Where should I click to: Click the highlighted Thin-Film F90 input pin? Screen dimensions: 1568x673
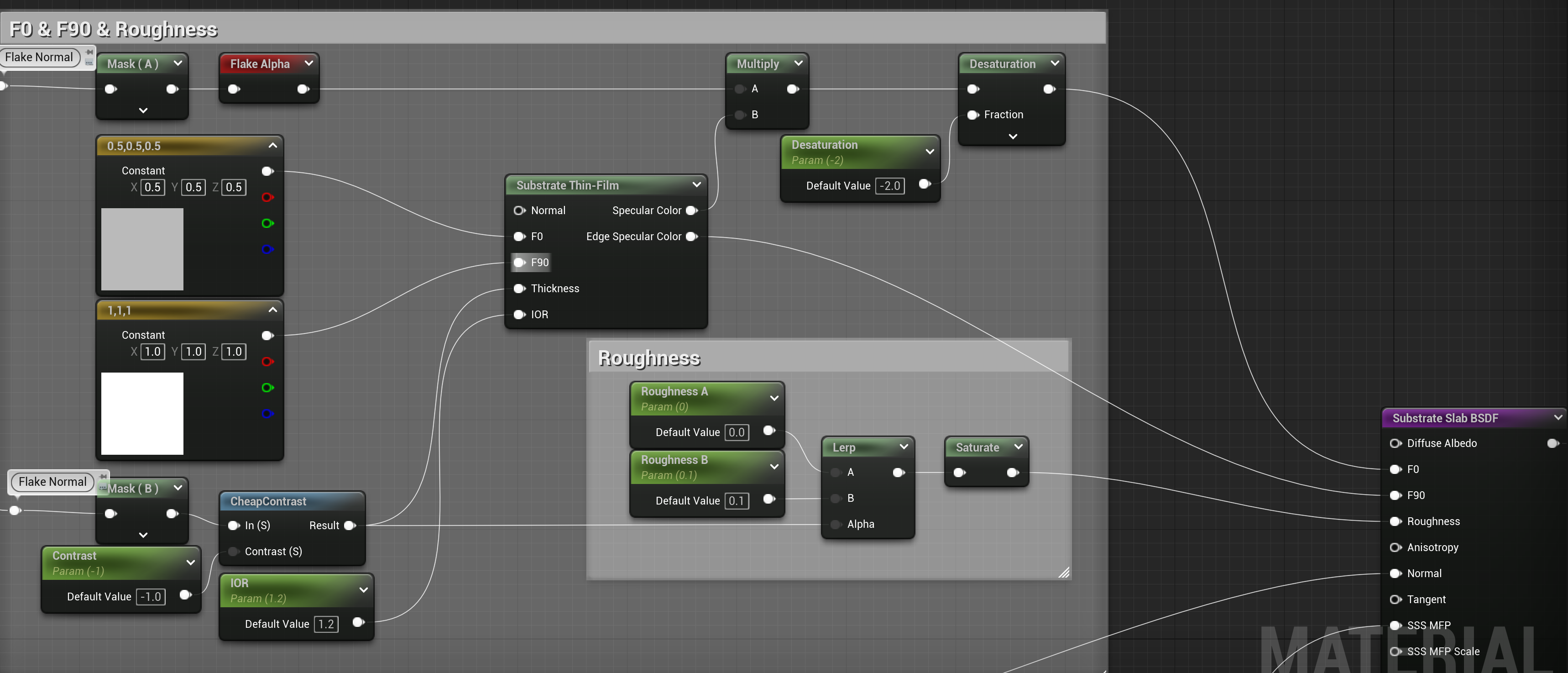click(x=519, y=263)
